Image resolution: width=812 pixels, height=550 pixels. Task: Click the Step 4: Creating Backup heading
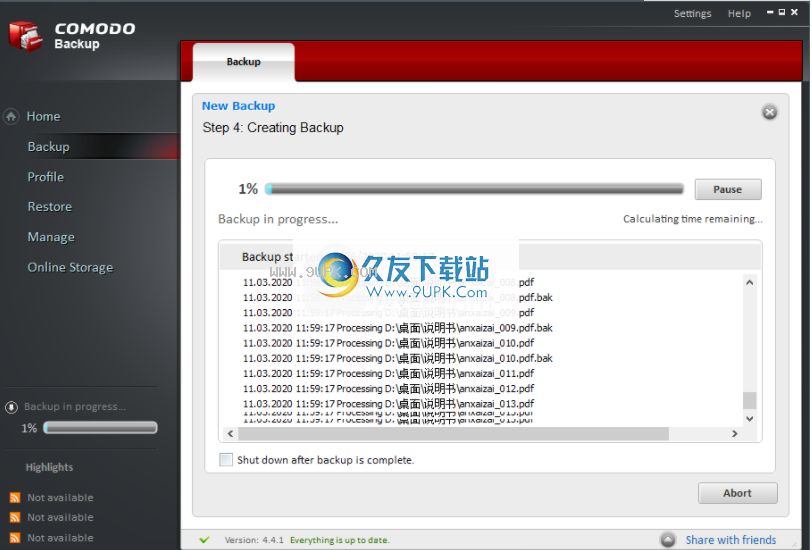tap(273, 128)
